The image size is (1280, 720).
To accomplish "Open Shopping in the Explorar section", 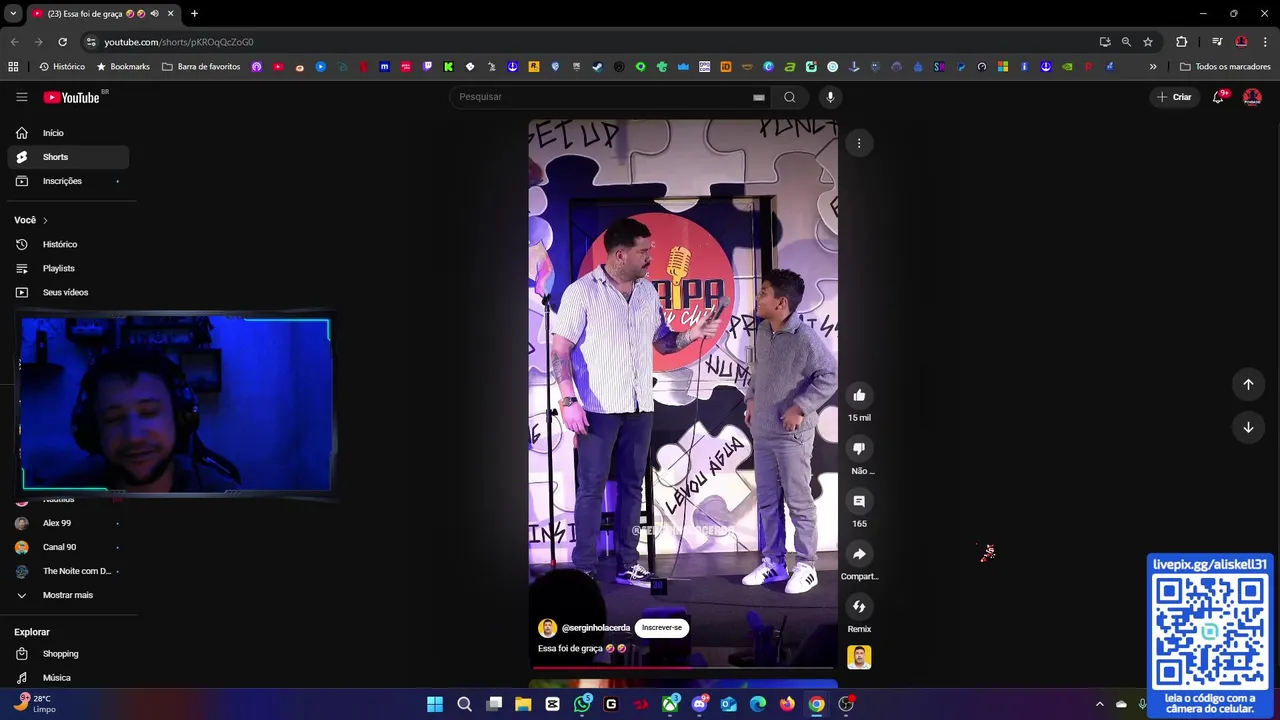I will pyautogui.click(x=68, y=654).
